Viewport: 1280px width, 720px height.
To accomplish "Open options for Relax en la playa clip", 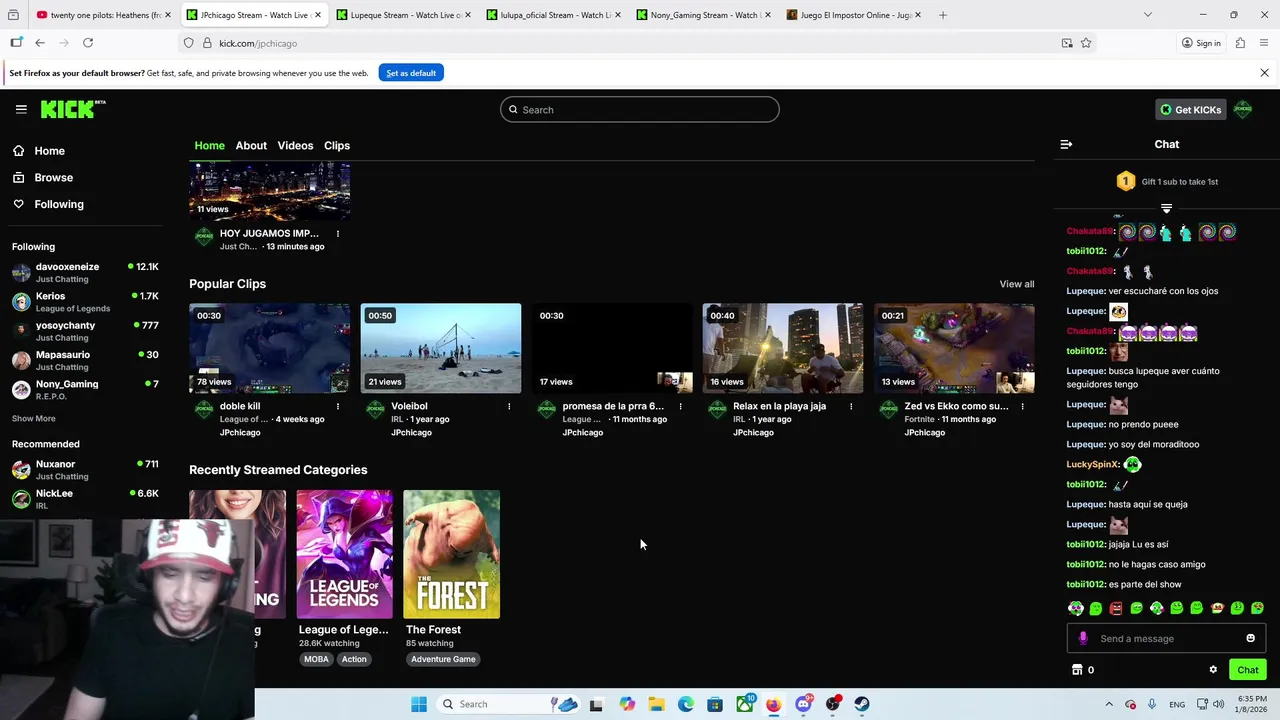I will click(x=851, y=406).
